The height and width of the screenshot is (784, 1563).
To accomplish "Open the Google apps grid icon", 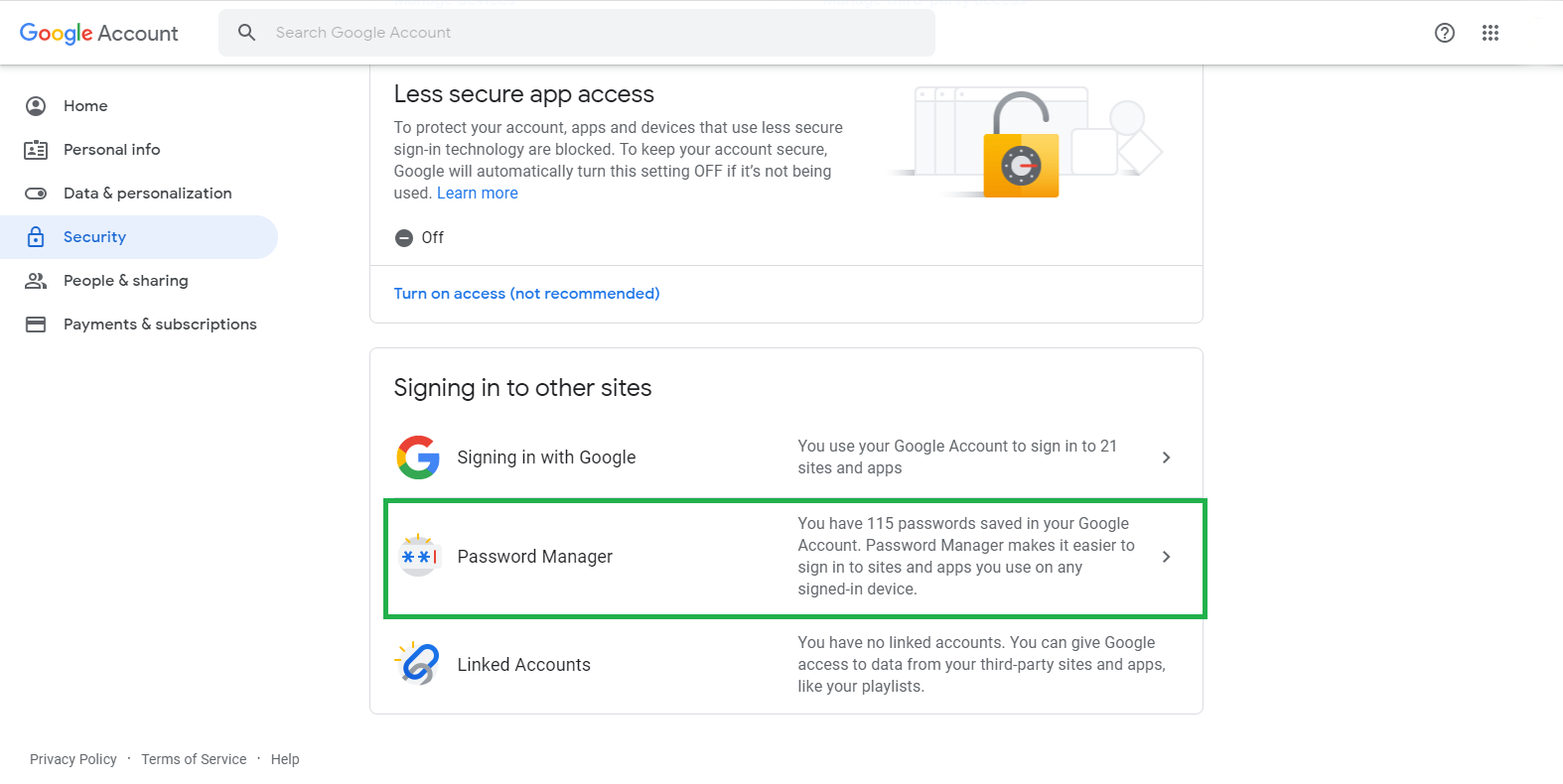I will (x=1491, y=33).
